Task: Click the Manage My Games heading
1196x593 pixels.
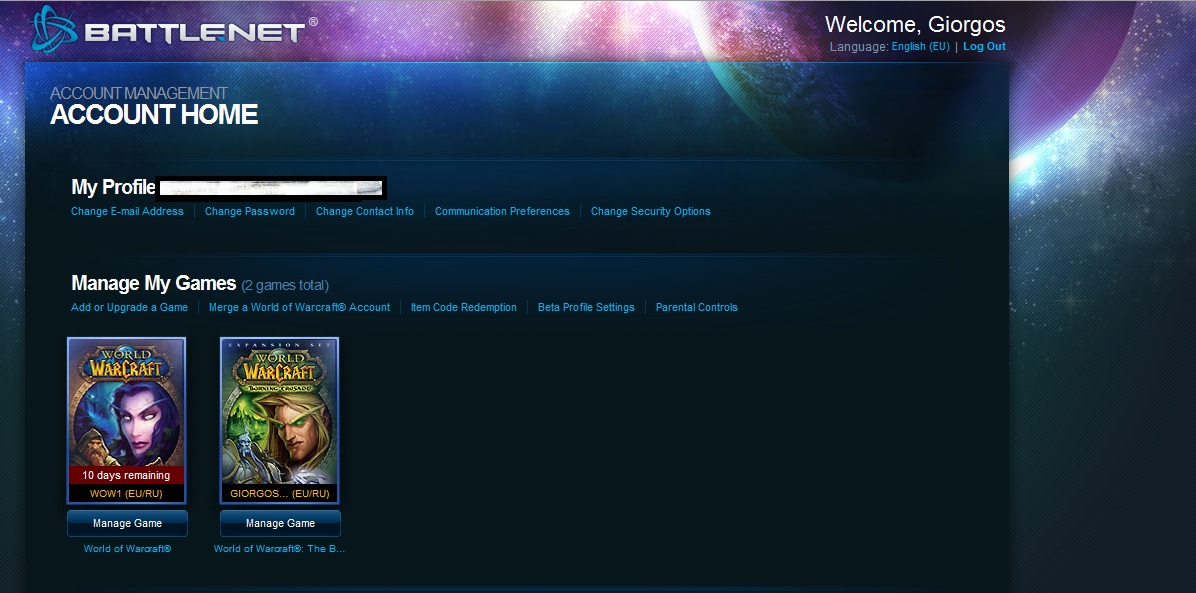Action: (153, 284)
